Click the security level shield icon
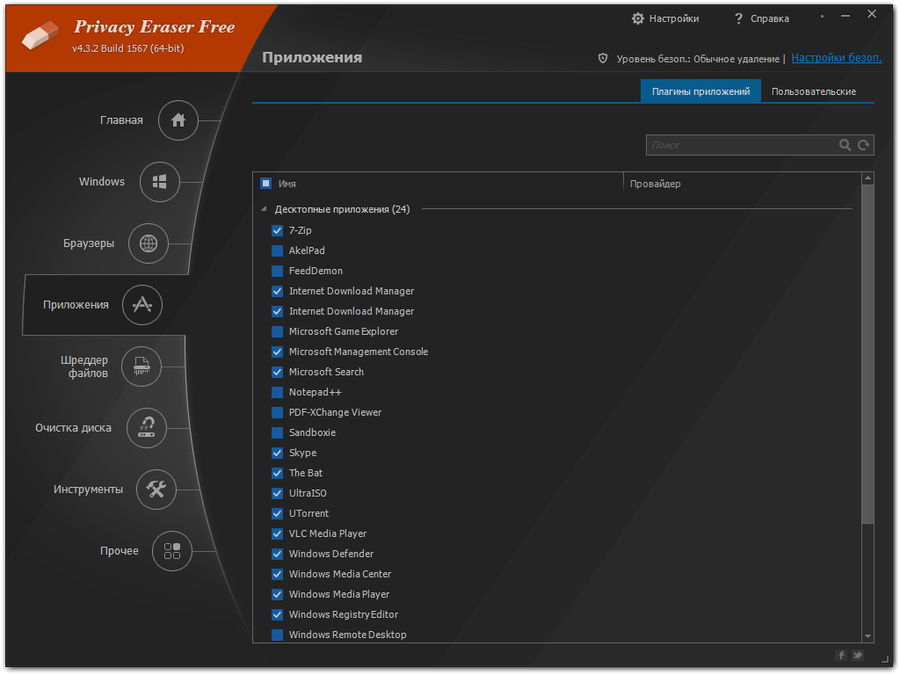 (x=603, y=58)
